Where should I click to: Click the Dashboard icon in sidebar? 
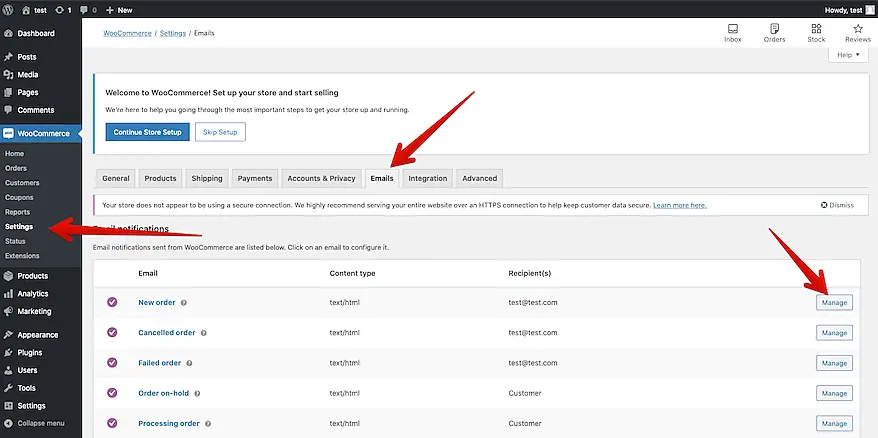[9, 34]
